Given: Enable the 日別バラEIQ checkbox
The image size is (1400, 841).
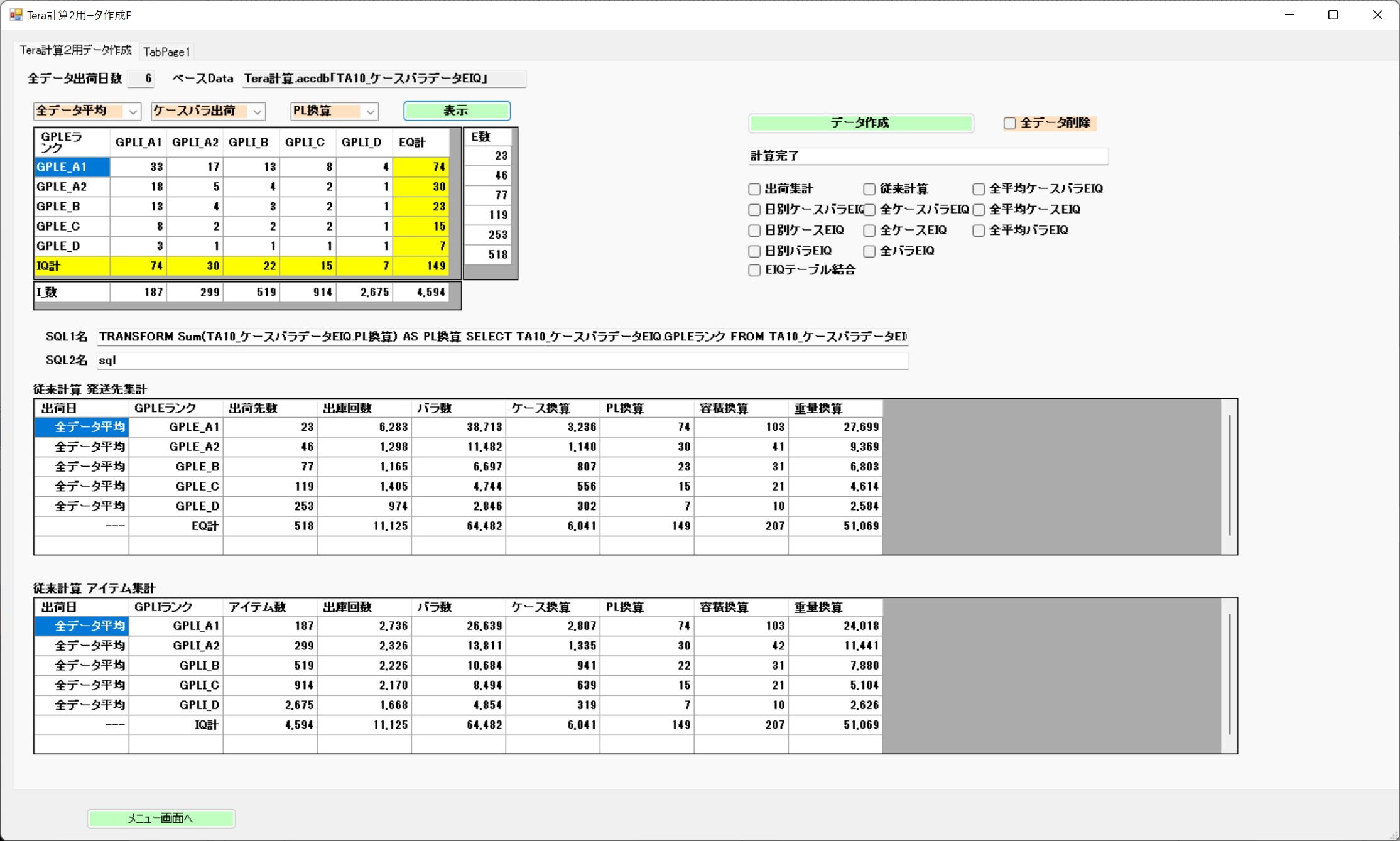Looking at the screenshot, I should [754, 251].
